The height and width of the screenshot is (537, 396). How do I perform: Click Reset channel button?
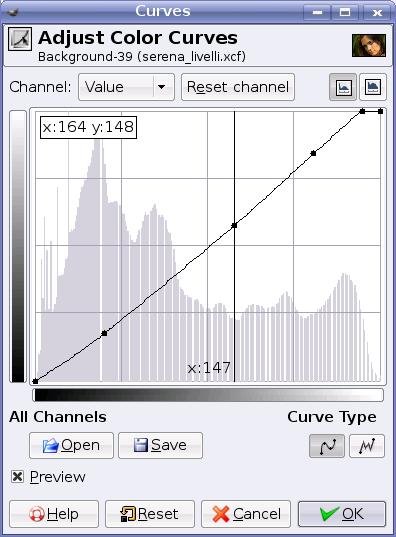point(238,87)
